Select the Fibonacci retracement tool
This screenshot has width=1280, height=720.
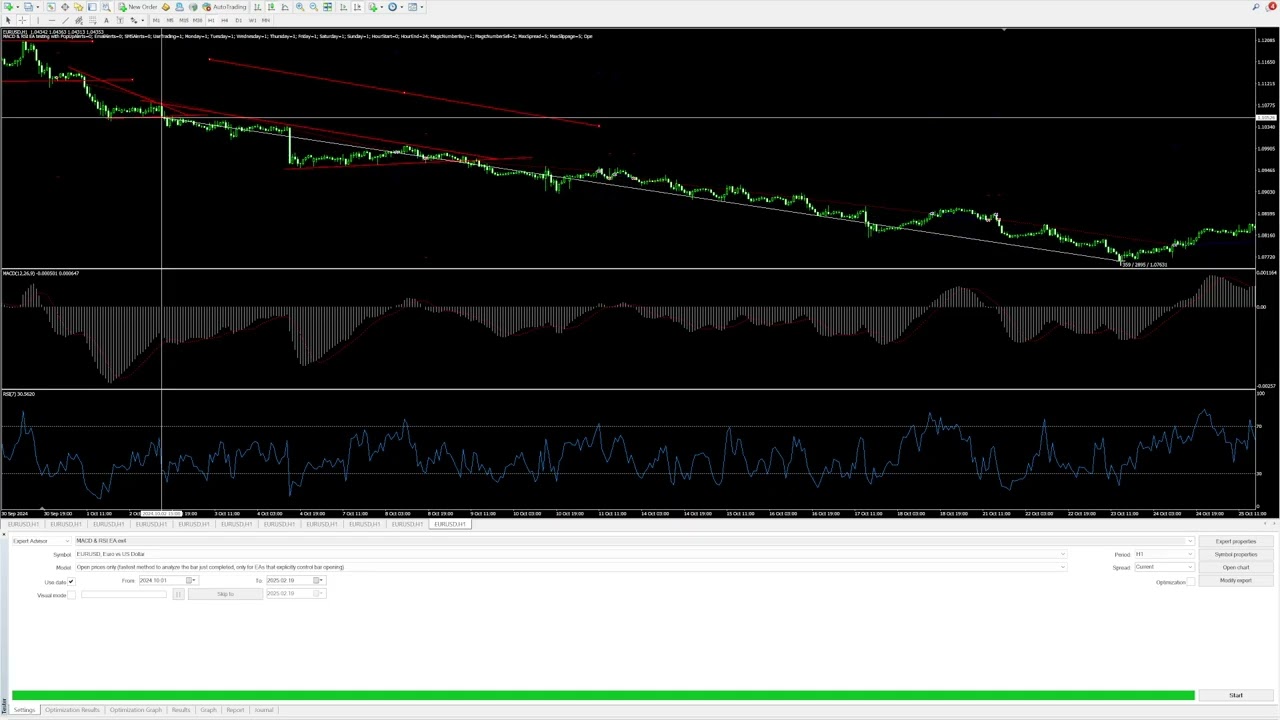pos(93,20)
